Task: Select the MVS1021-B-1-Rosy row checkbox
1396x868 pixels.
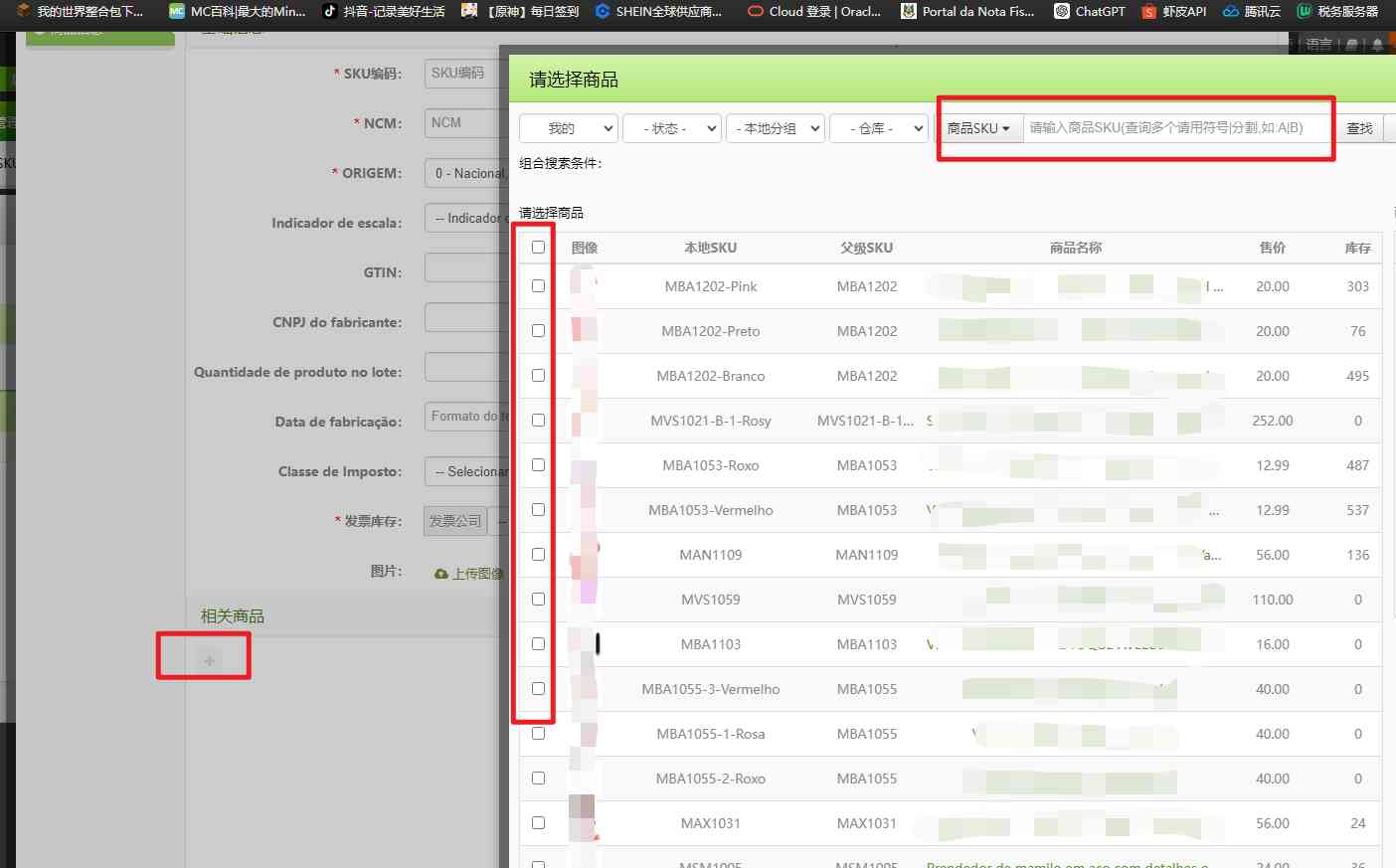Action: click(x=538, y=421)
